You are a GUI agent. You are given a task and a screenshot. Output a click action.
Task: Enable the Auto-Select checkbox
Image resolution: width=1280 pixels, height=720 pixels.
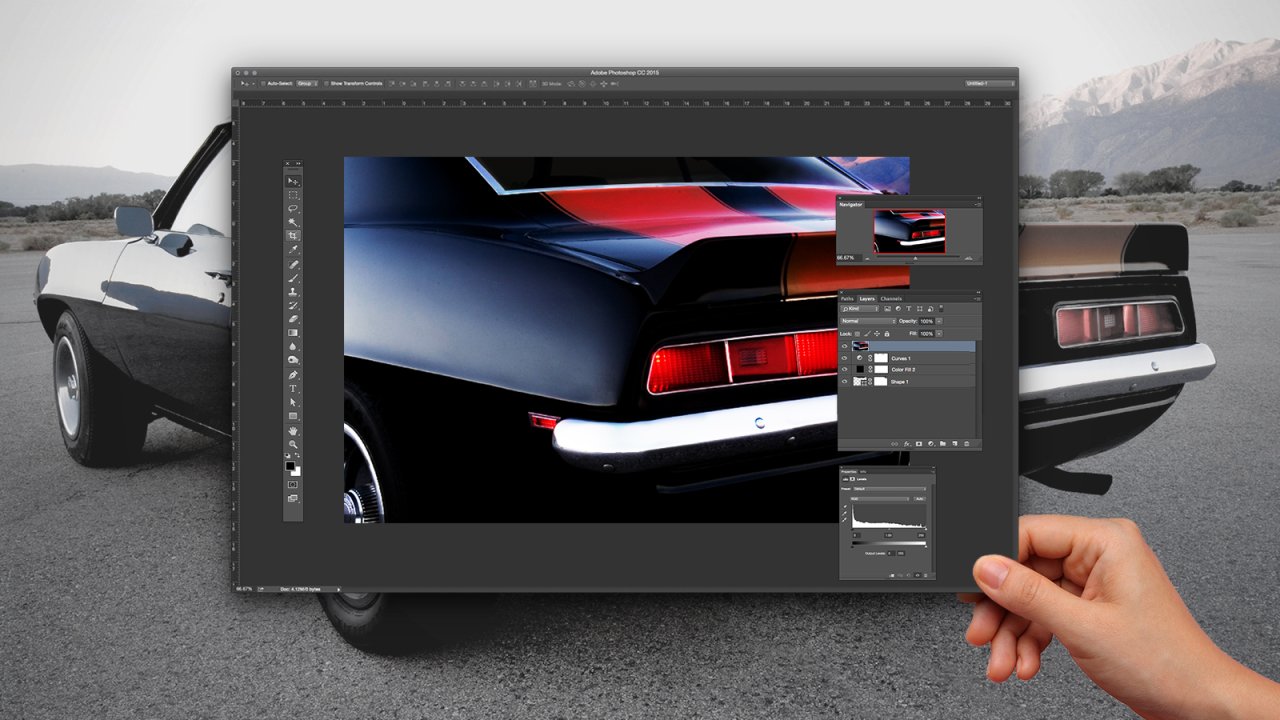(261, 83)
